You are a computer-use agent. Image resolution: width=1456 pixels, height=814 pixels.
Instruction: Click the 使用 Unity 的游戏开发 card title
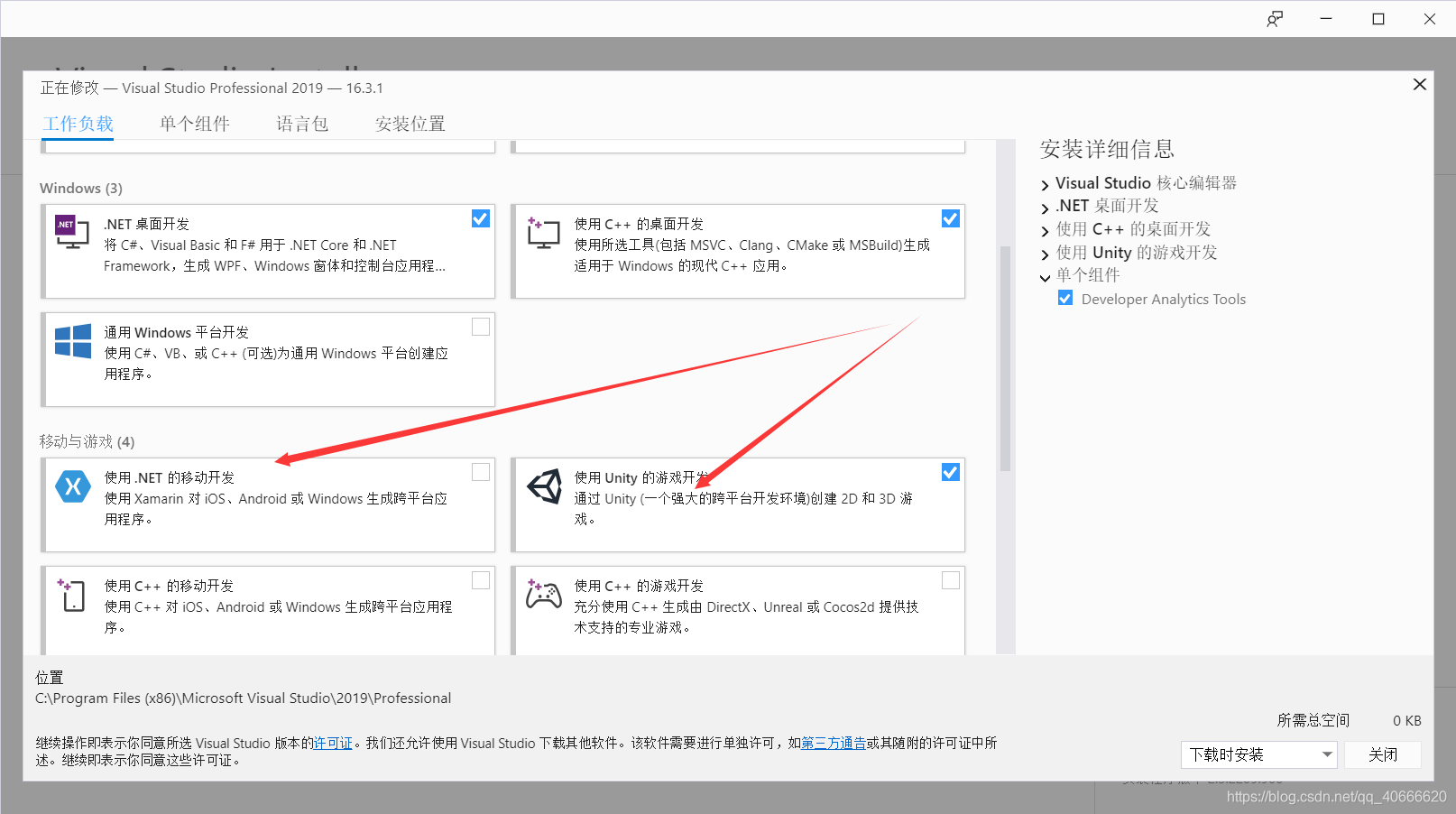(641, 477)
